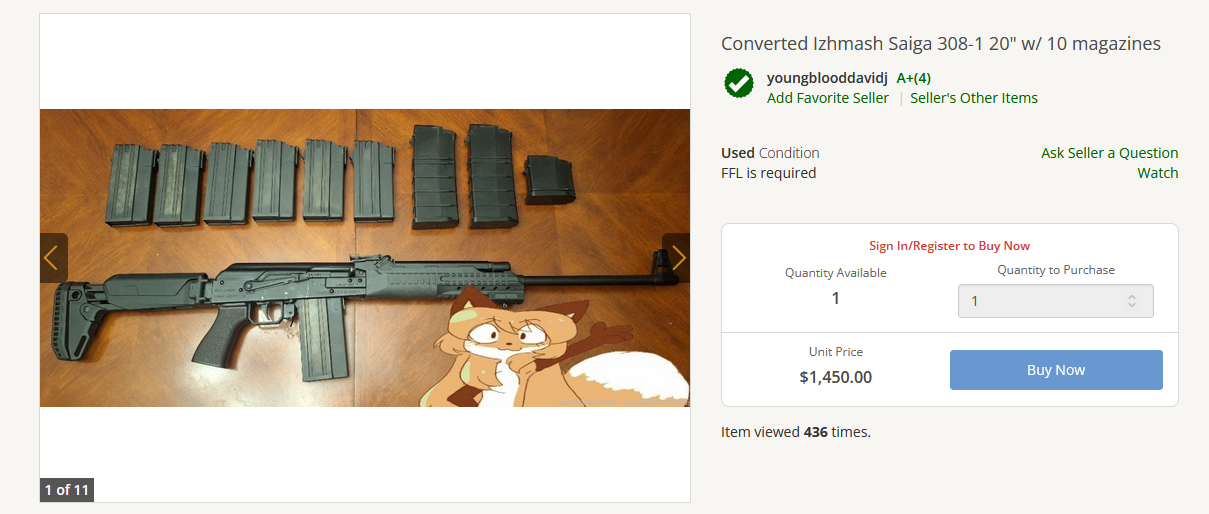Viewport: 1209px width, 514px height.
Task: Open Sign In/Register to Buy Now link
Action: [x=949, y=246]
